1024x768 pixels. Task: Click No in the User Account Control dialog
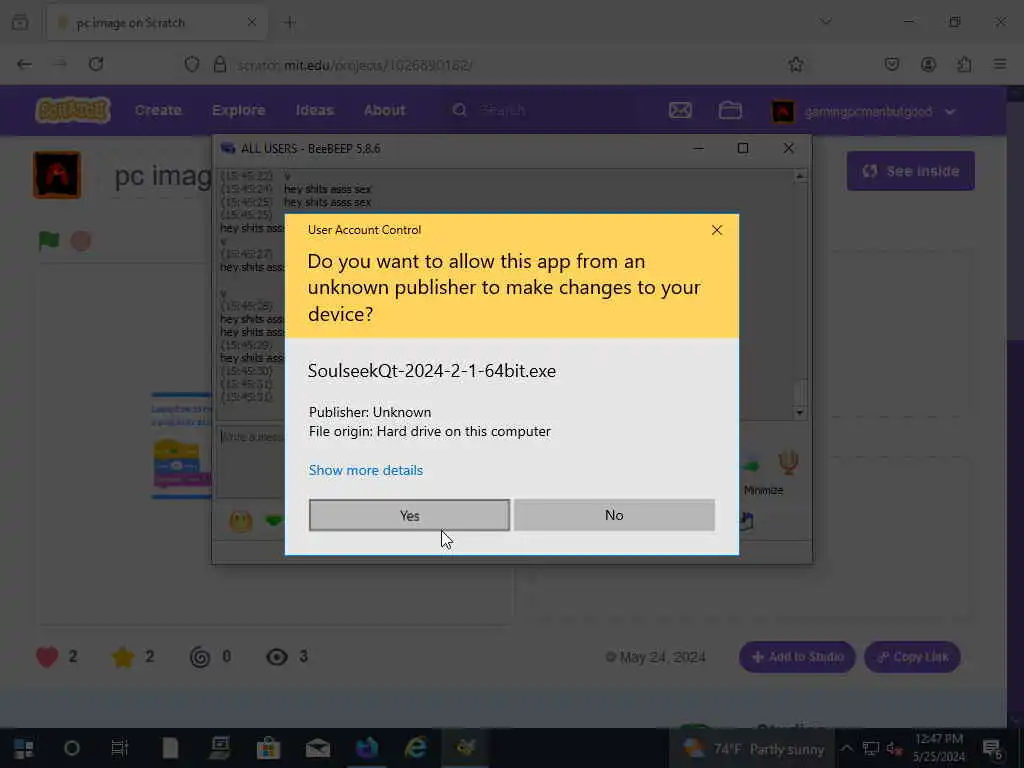point(614,515)
